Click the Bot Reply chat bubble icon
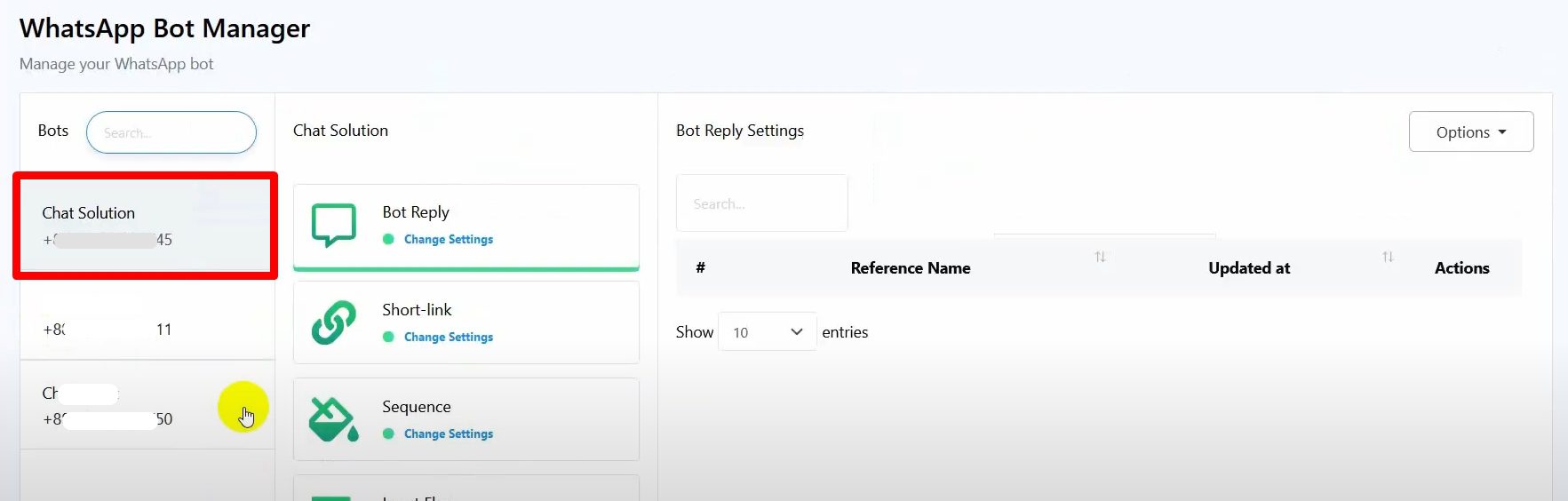 click(334, 225)
